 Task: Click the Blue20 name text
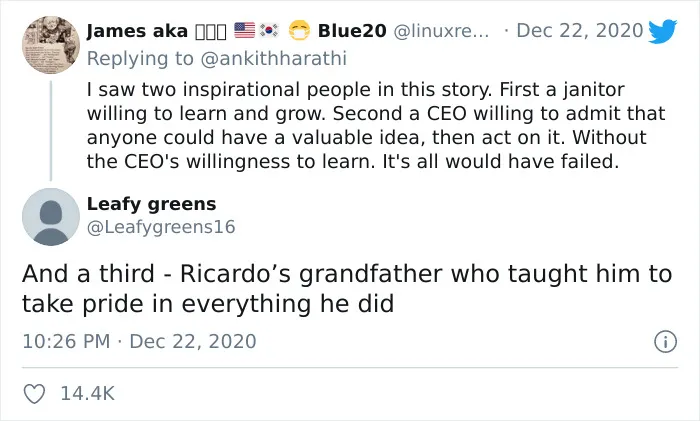click(x=352, y=31)
